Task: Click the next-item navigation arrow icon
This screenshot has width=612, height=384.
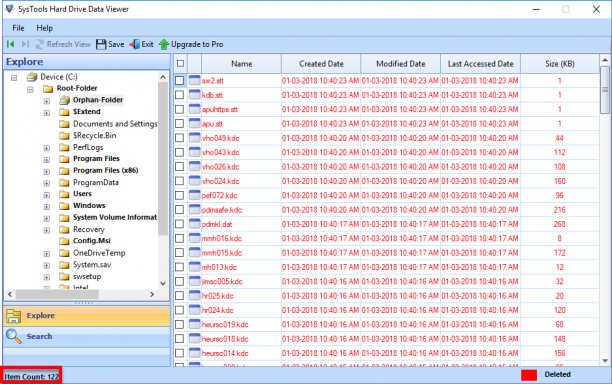Action: 25,44
